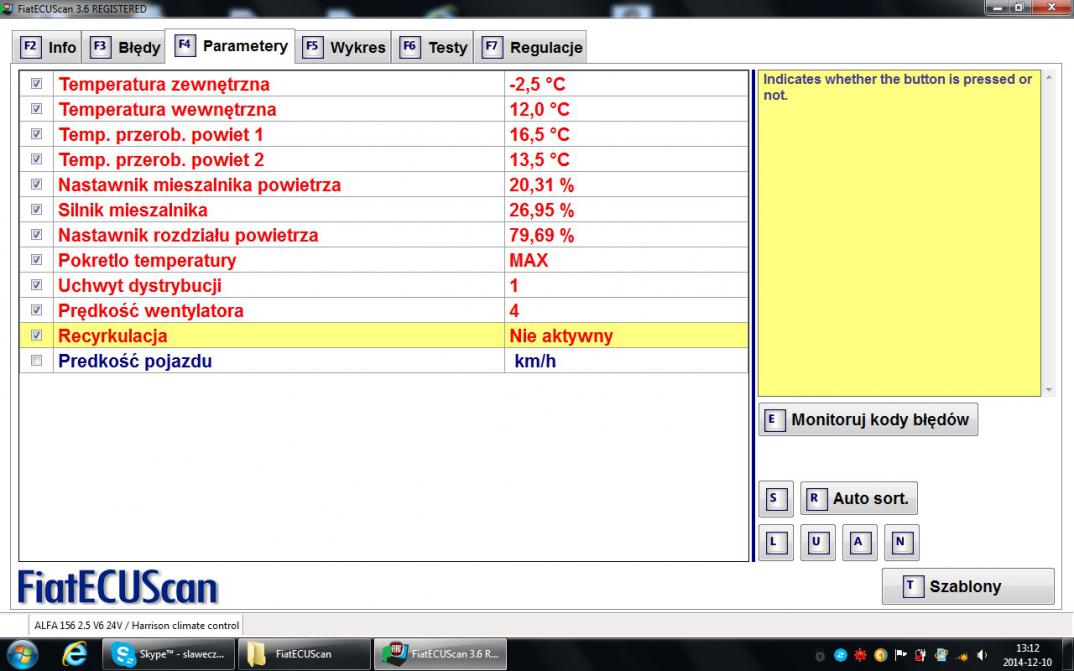Open the Info tab
1074x671 pixels.
tap(47, 47)
